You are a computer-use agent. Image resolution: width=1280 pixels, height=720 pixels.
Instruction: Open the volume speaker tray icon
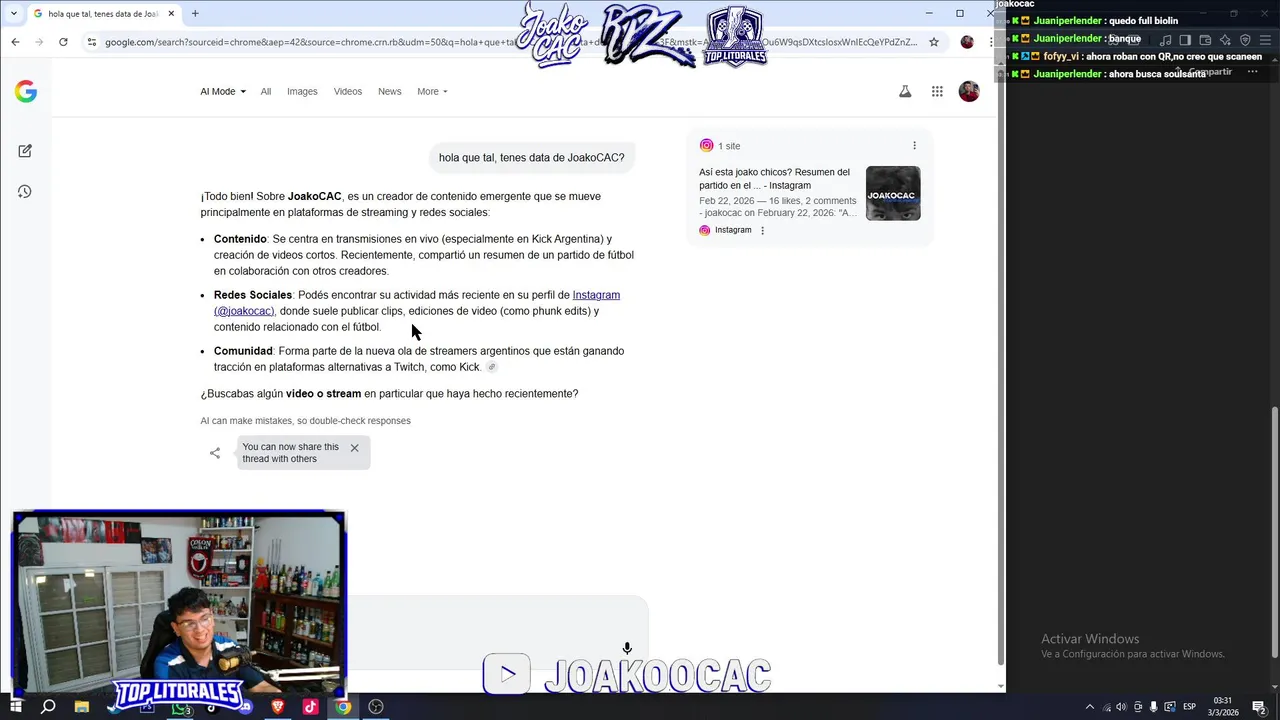[x=1121, y=707]
